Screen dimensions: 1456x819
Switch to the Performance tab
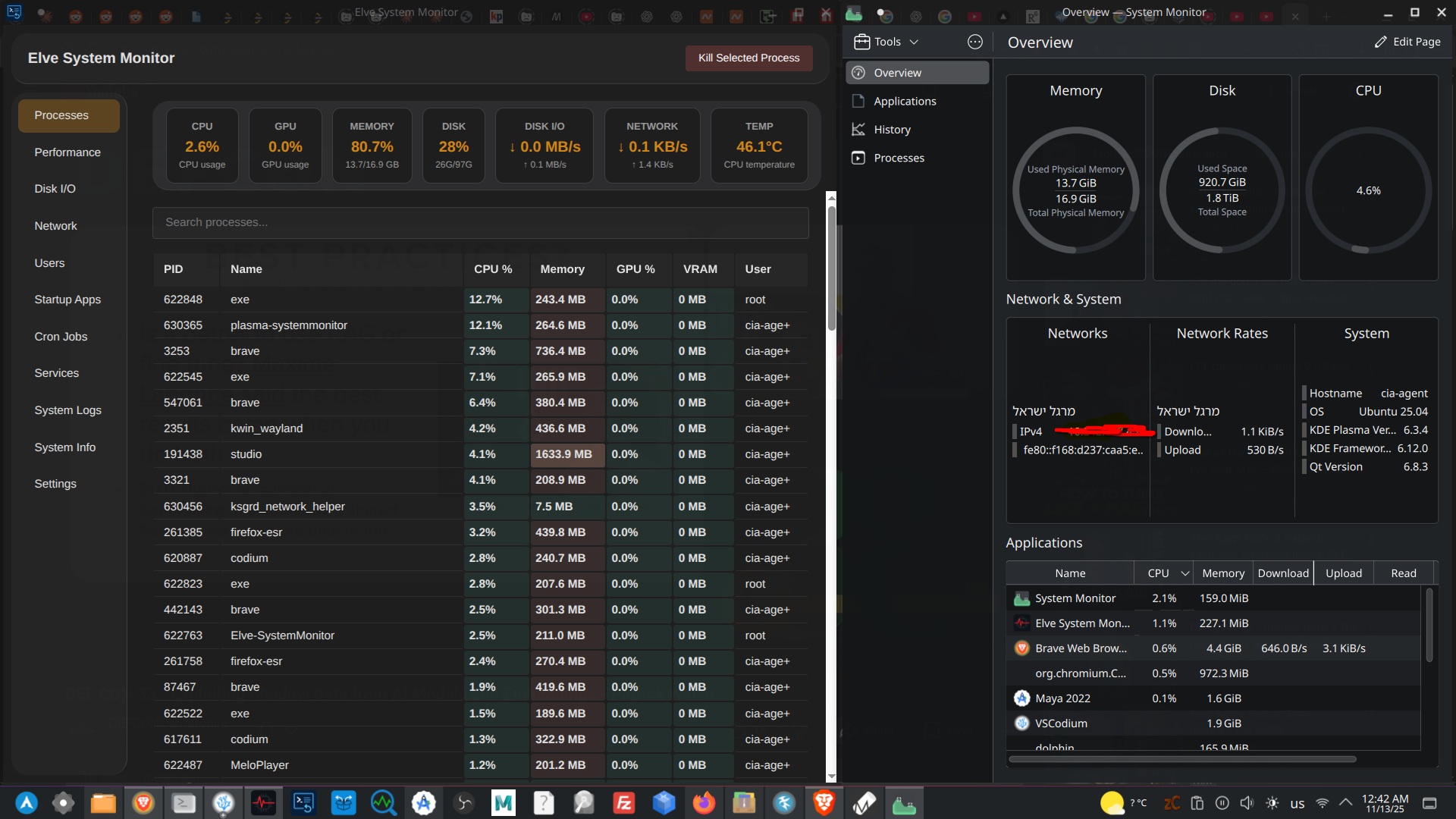pos(67,152)
